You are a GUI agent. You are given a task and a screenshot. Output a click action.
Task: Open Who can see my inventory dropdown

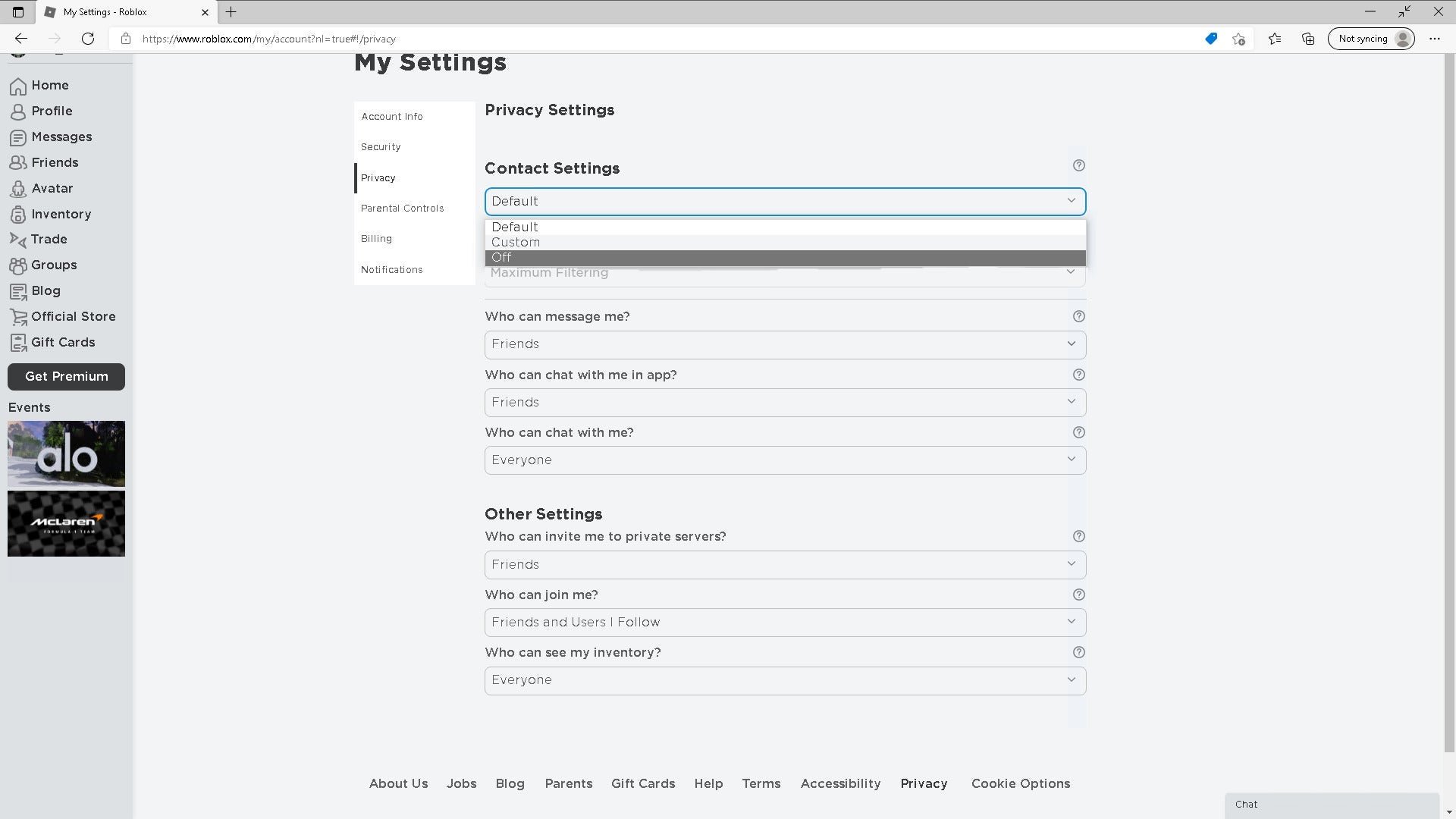pos(785,681)
